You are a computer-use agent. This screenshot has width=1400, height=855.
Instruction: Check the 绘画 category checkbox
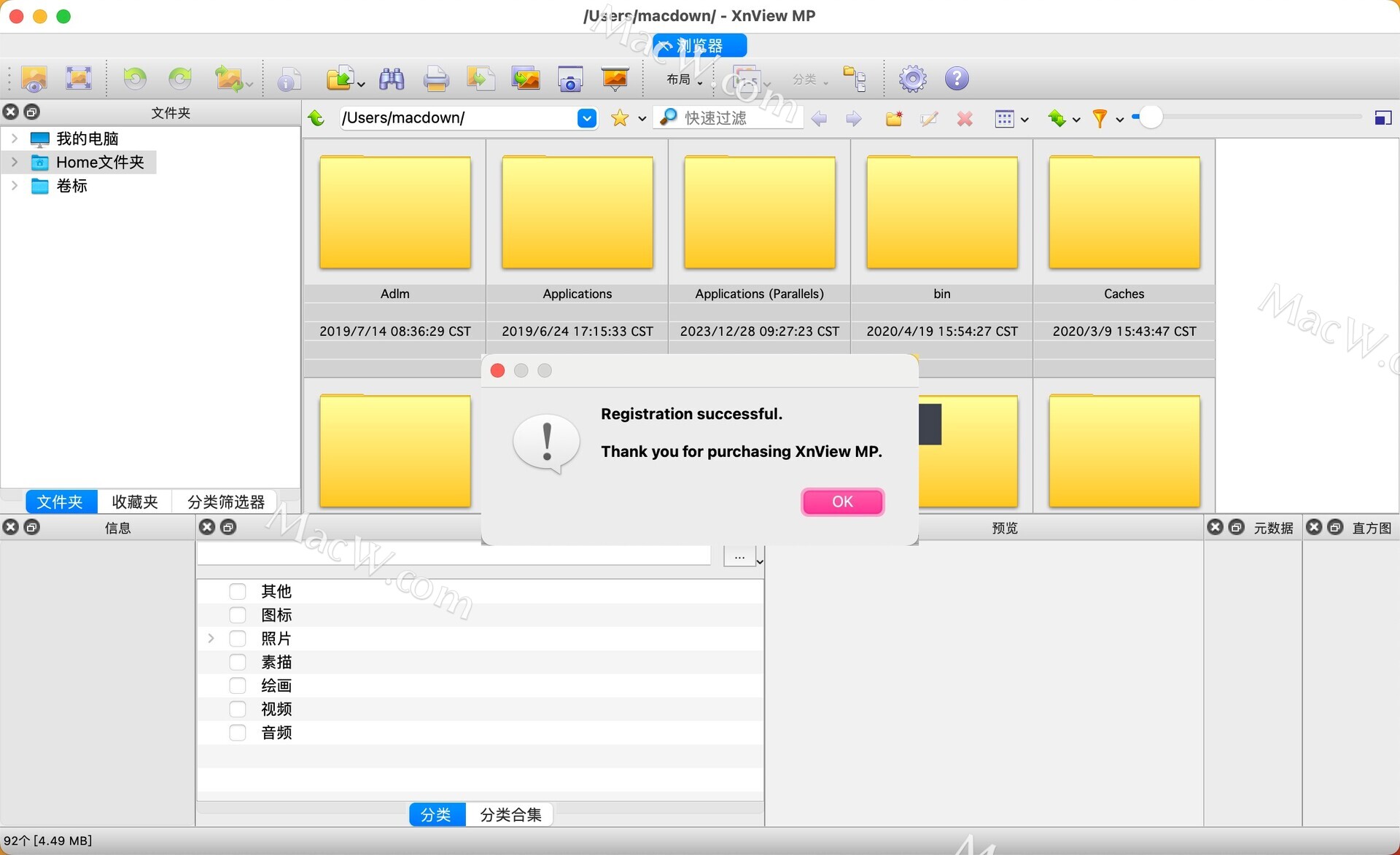tap(237, 685)
